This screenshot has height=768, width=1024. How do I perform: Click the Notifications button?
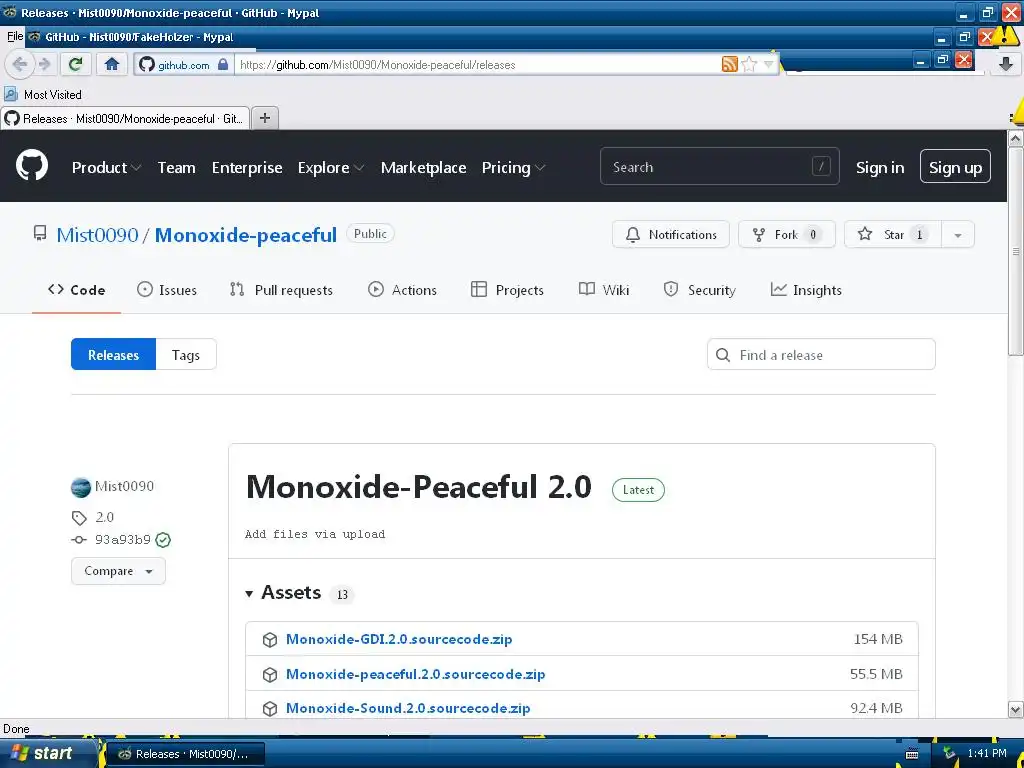670,234
